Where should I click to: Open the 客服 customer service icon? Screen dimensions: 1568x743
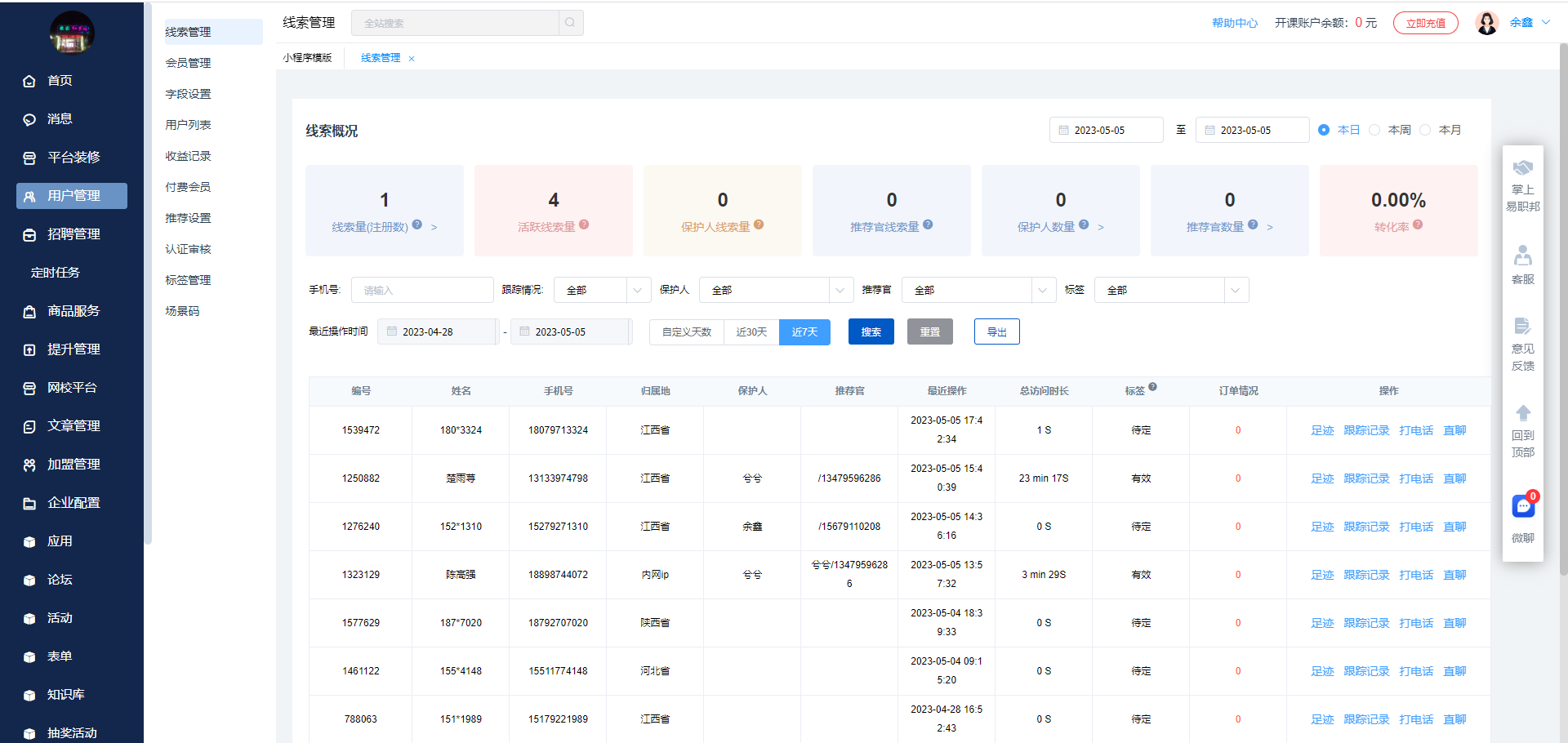1523,256
